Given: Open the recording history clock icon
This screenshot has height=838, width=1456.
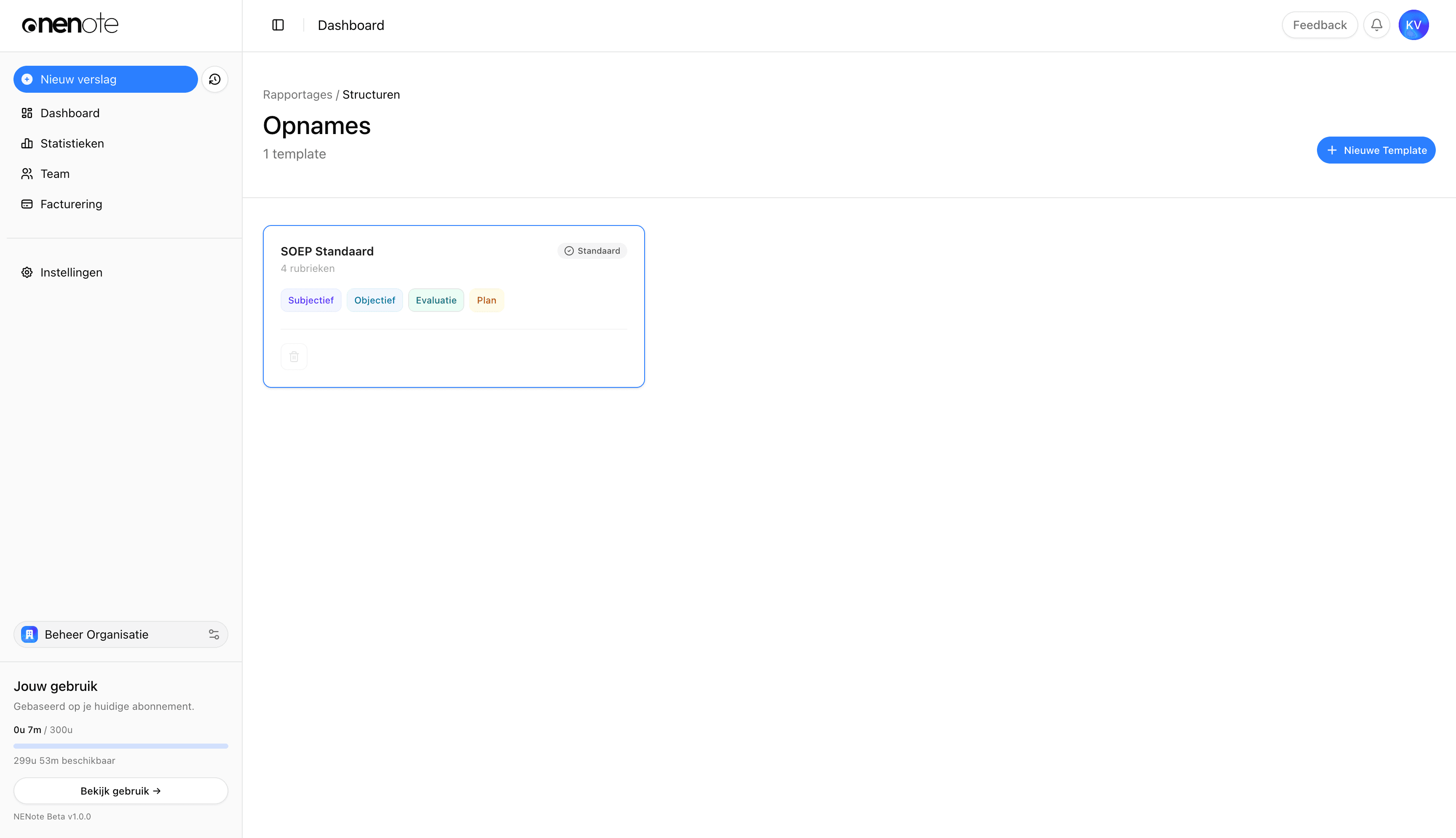Looking at the screenshot, I should [x=214, y=79].
